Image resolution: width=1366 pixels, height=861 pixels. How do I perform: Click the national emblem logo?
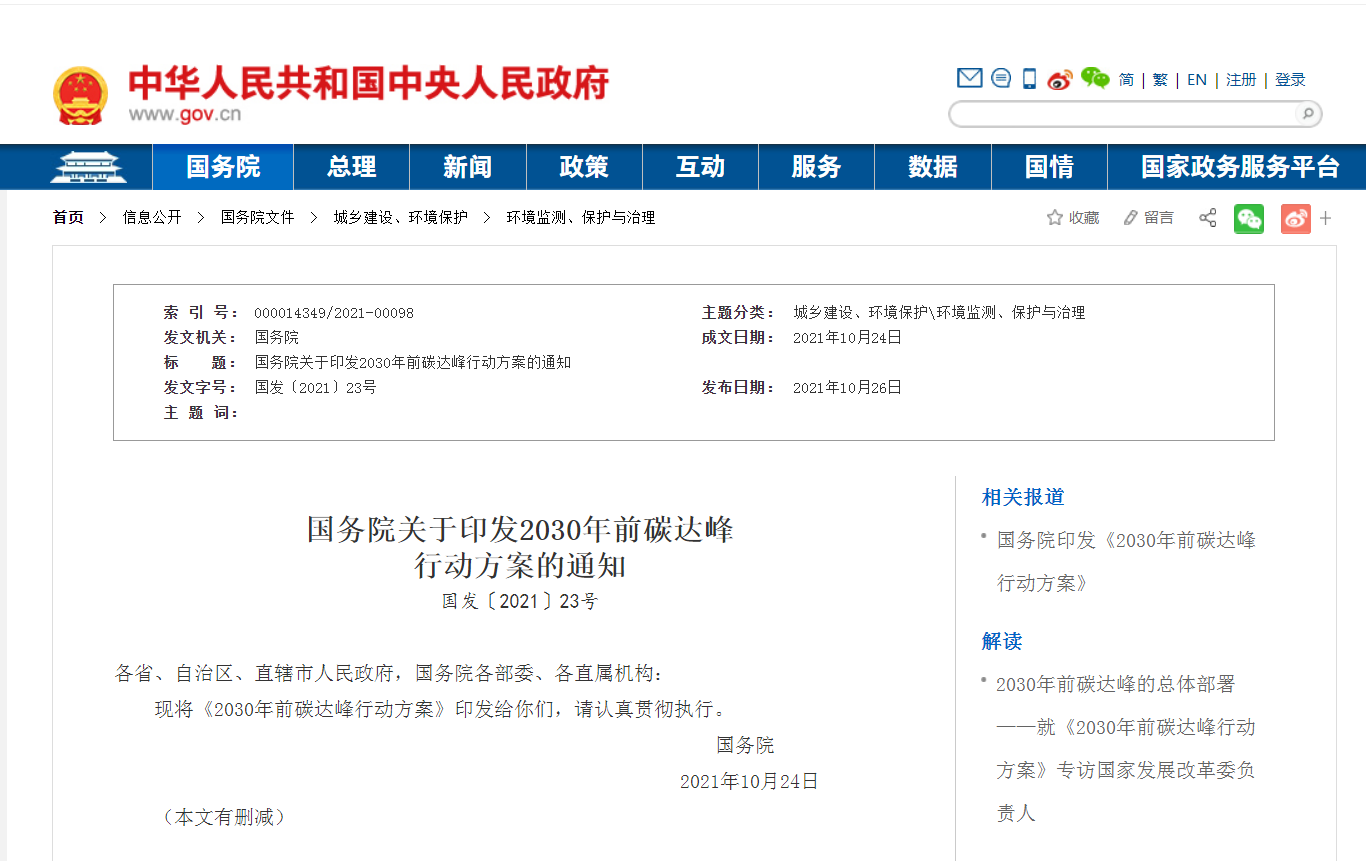pyautogui.click(x=80, y=96)
